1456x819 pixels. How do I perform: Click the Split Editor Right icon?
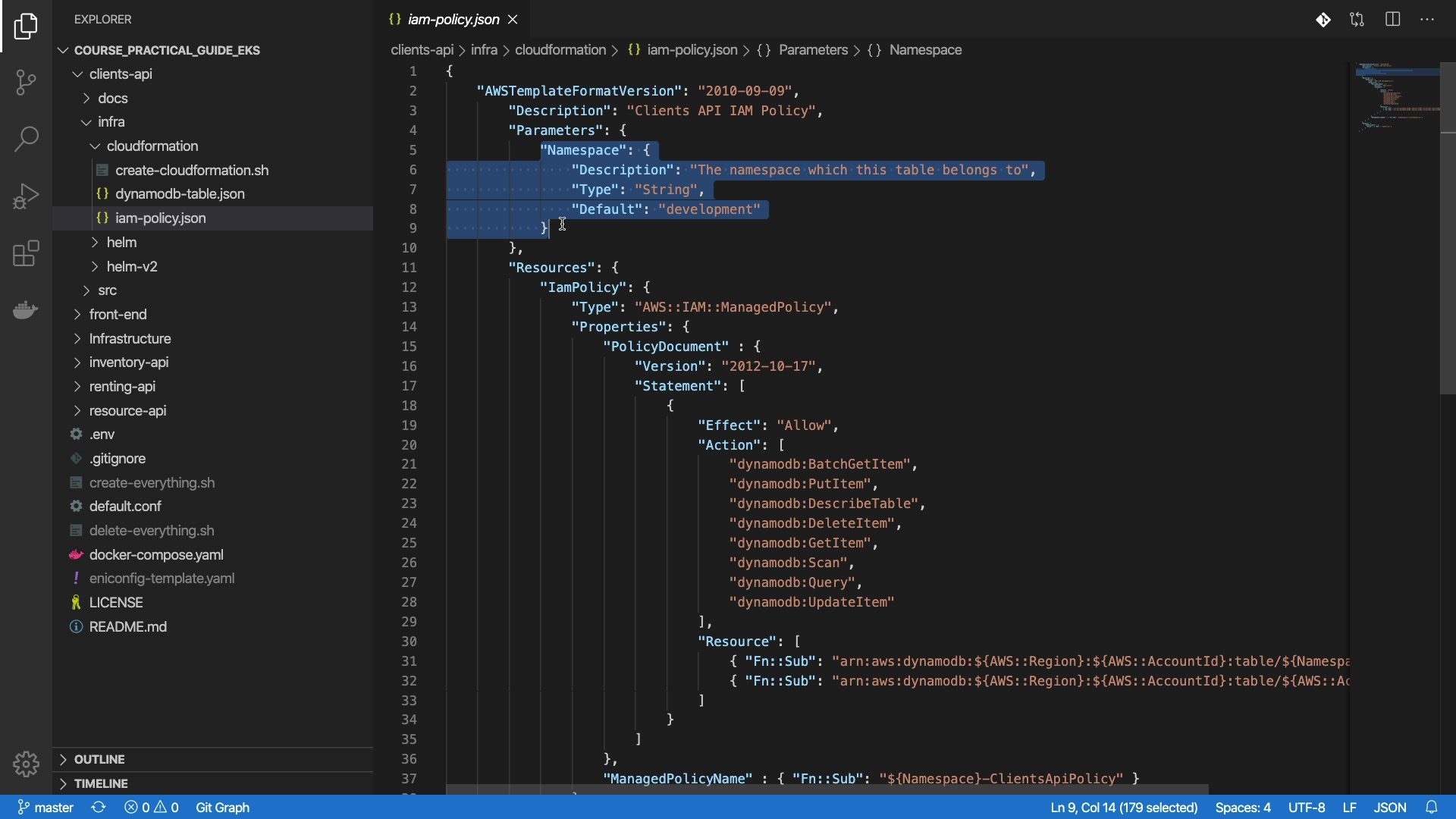click(x=1392, y=20)
